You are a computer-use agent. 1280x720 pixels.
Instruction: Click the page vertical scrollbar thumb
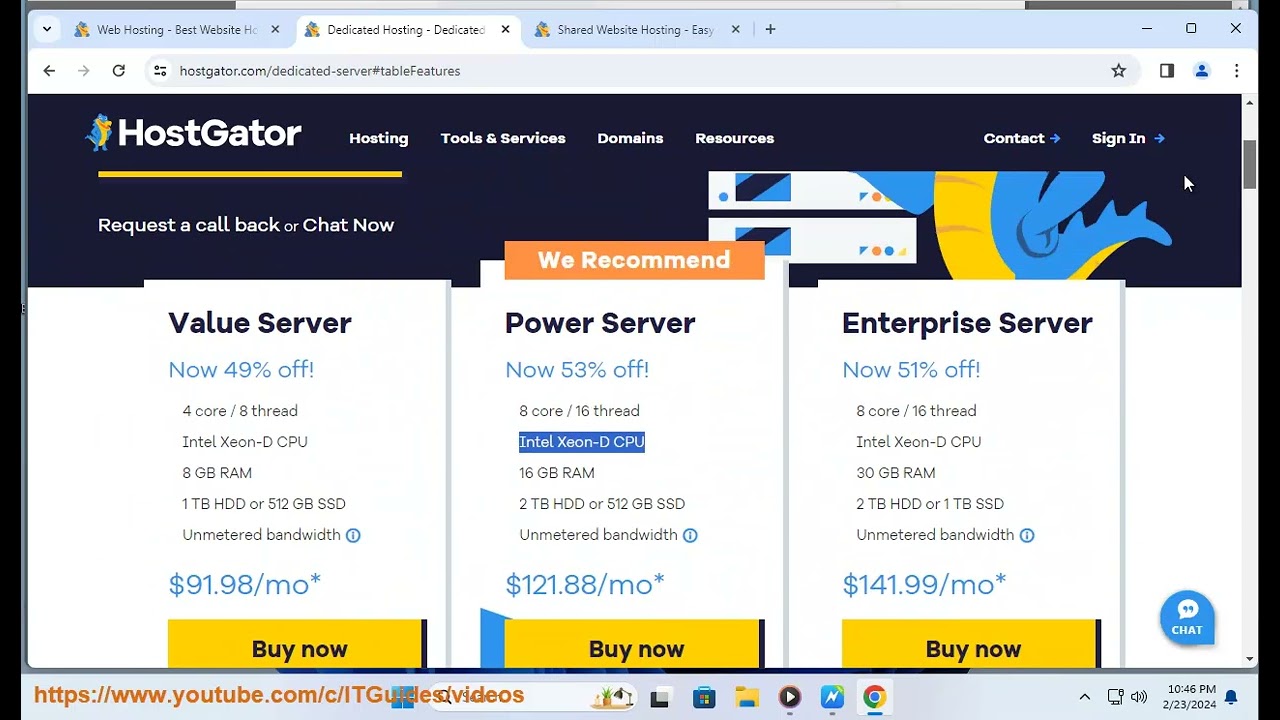[x=1249, y=164]
